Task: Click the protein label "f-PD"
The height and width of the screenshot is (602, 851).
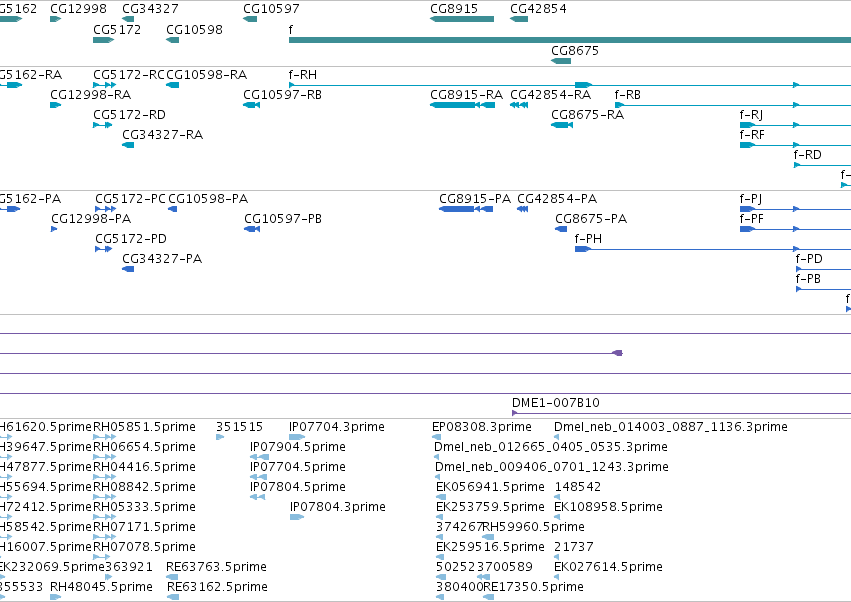Action: coord(809,259)
